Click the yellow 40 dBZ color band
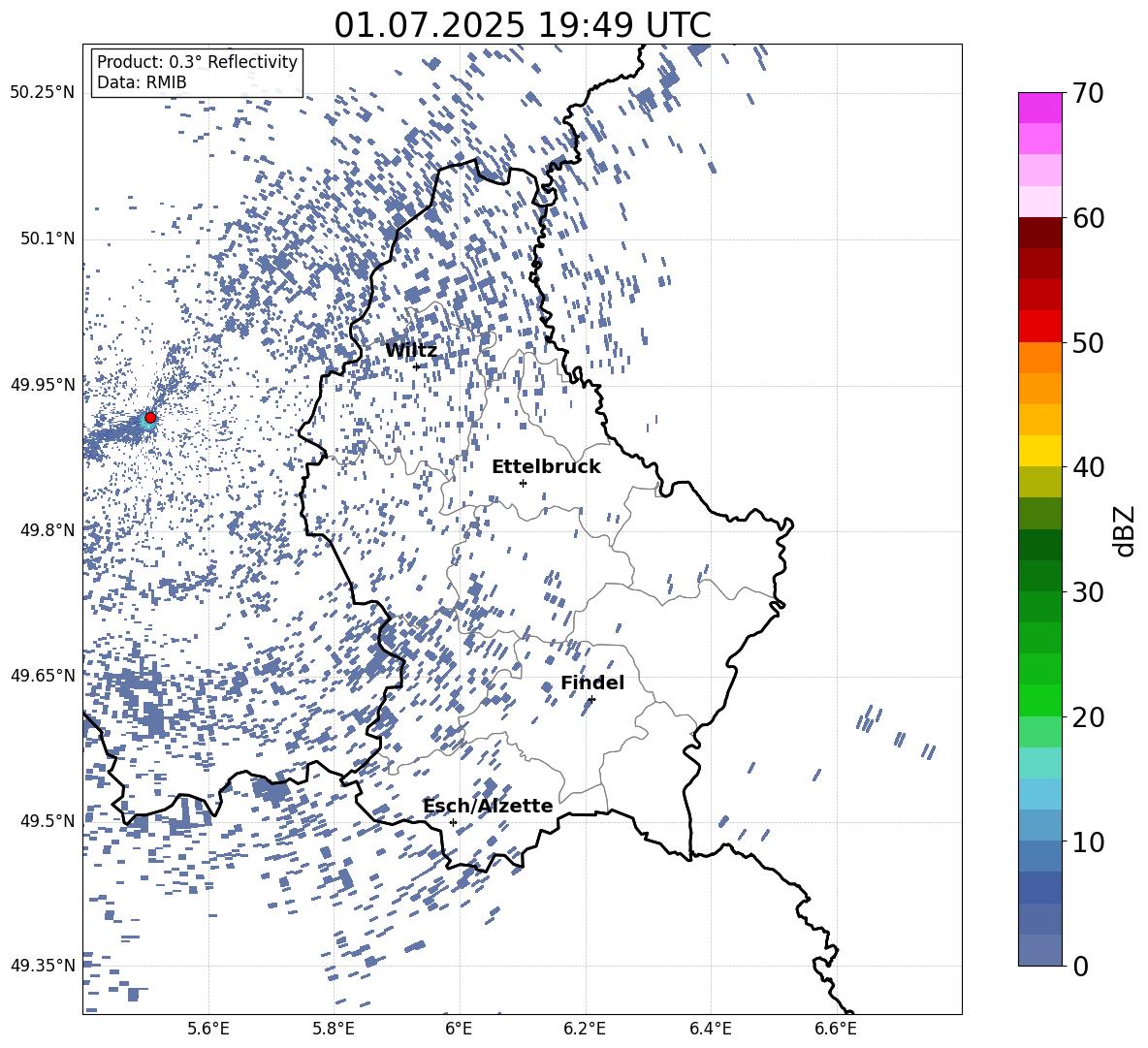Image resolution: width=1148 pixels, height=1048 pixels. 1039,451
